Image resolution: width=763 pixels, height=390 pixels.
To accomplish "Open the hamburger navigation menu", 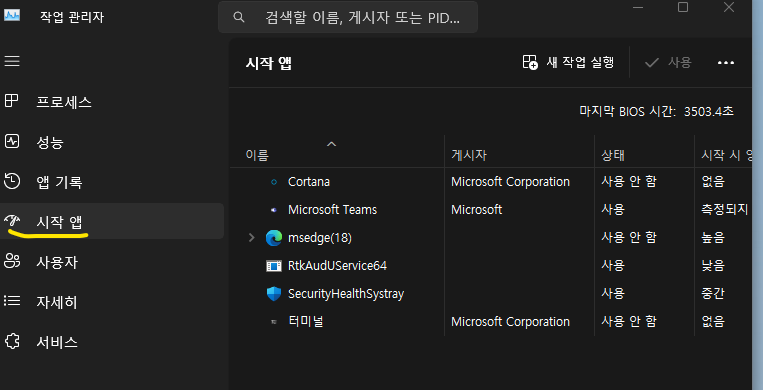I will click(12, 61).
